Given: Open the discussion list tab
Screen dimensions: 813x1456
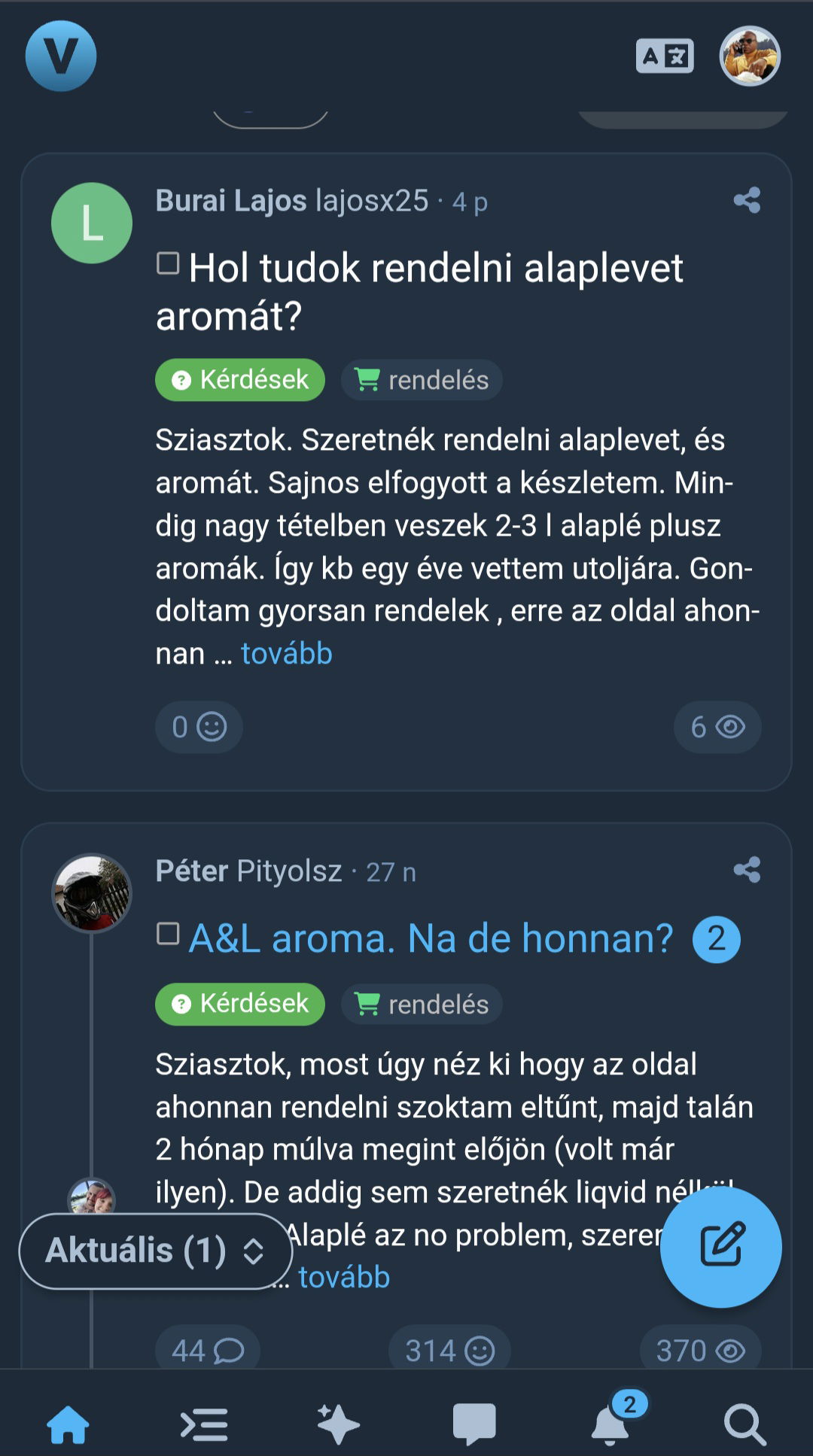Looking at the screenshot, I should [x=204, y=1424].
